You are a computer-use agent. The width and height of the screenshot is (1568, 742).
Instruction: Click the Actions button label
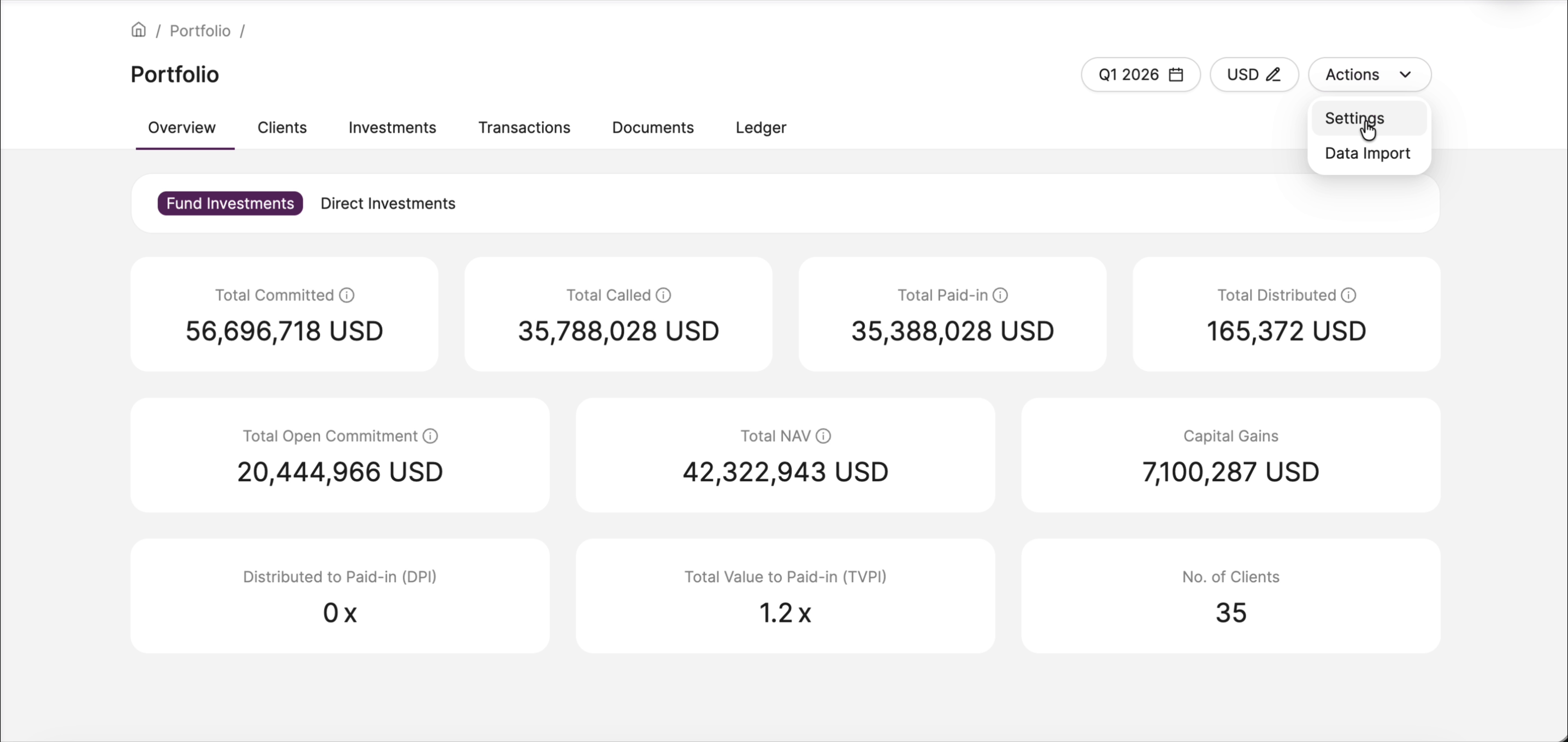pyautogui.click(x=1352, y=75)
